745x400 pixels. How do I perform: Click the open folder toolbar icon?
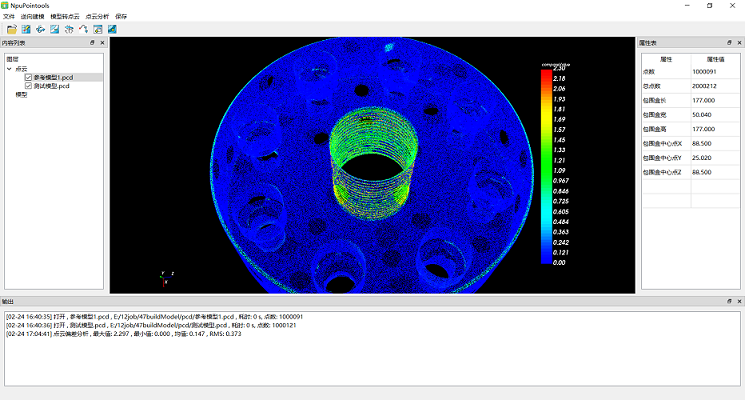click(x=10, y=29)
